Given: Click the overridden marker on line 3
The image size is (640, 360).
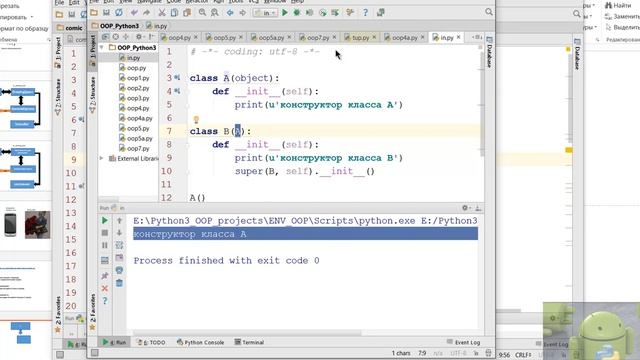Looking at the screenshot, I should [177, 78].
